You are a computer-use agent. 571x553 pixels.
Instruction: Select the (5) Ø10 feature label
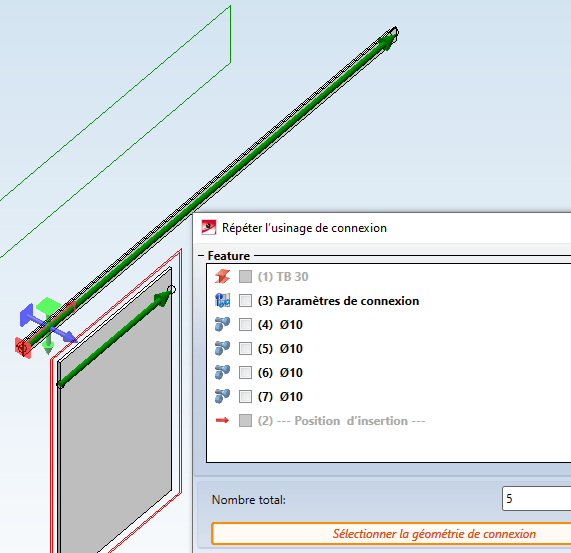click(280, 348)
